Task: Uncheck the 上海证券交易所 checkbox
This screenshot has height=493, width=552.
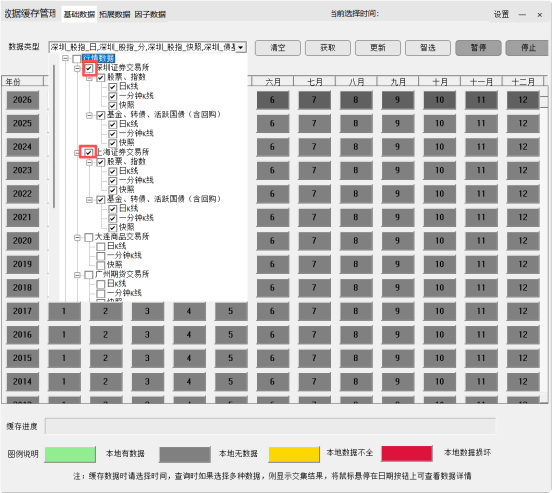Action: pos(88,152)
